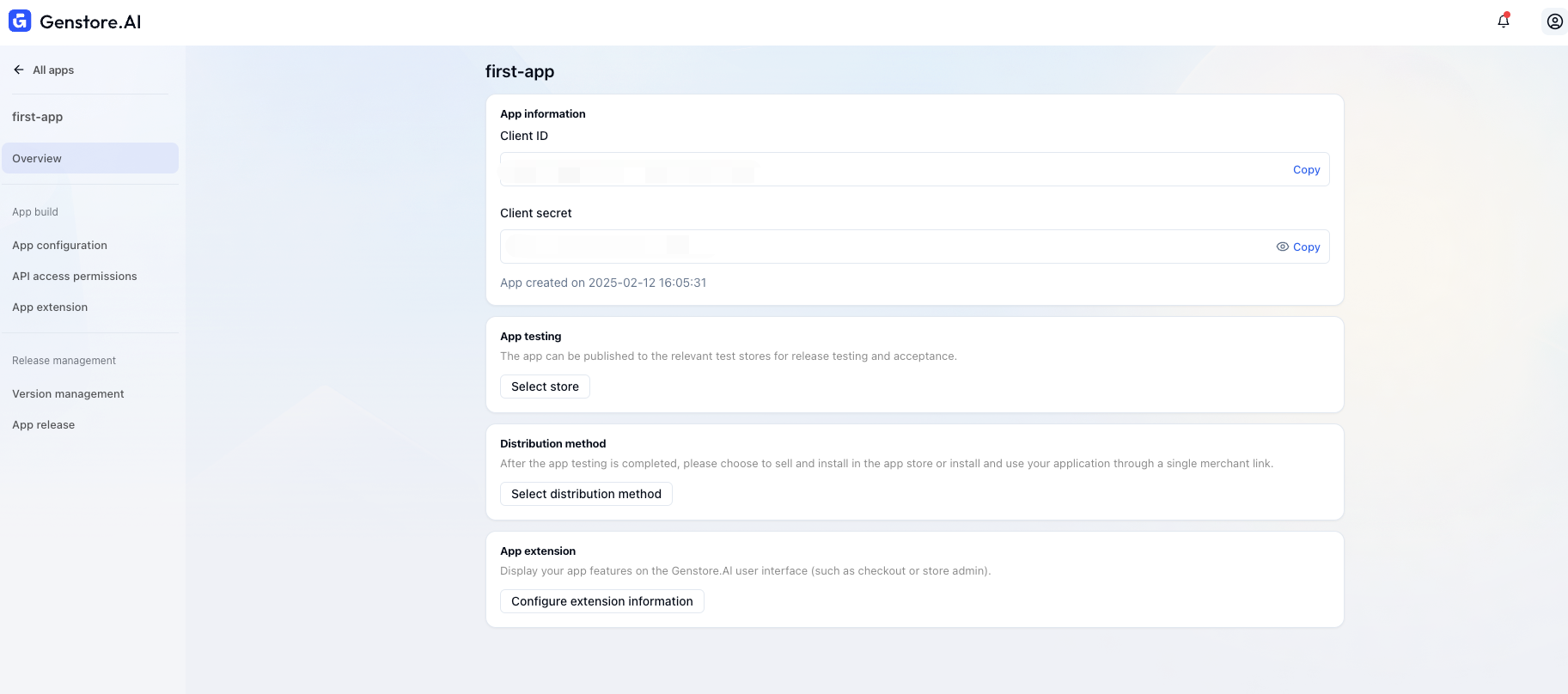This screenshot has height=694, width=1568.
Task: Navigate to App release
Action: point(43,424)
